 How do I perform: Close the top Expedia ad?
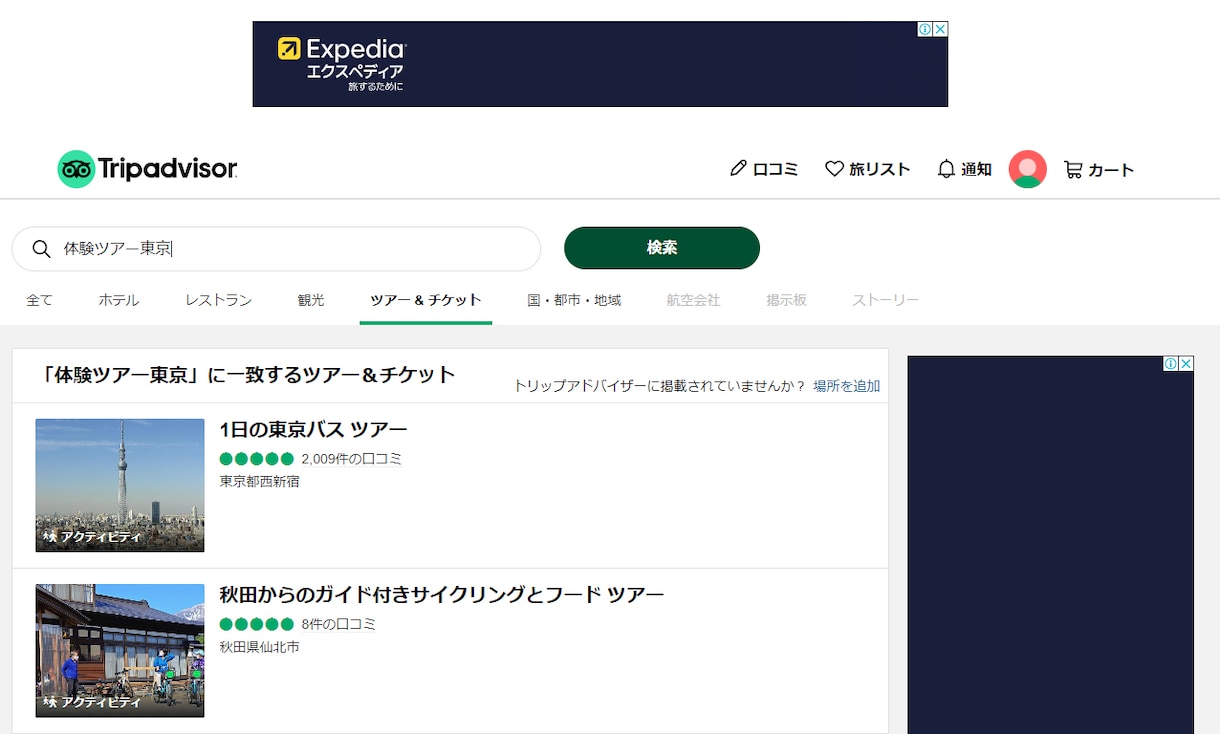940,29
